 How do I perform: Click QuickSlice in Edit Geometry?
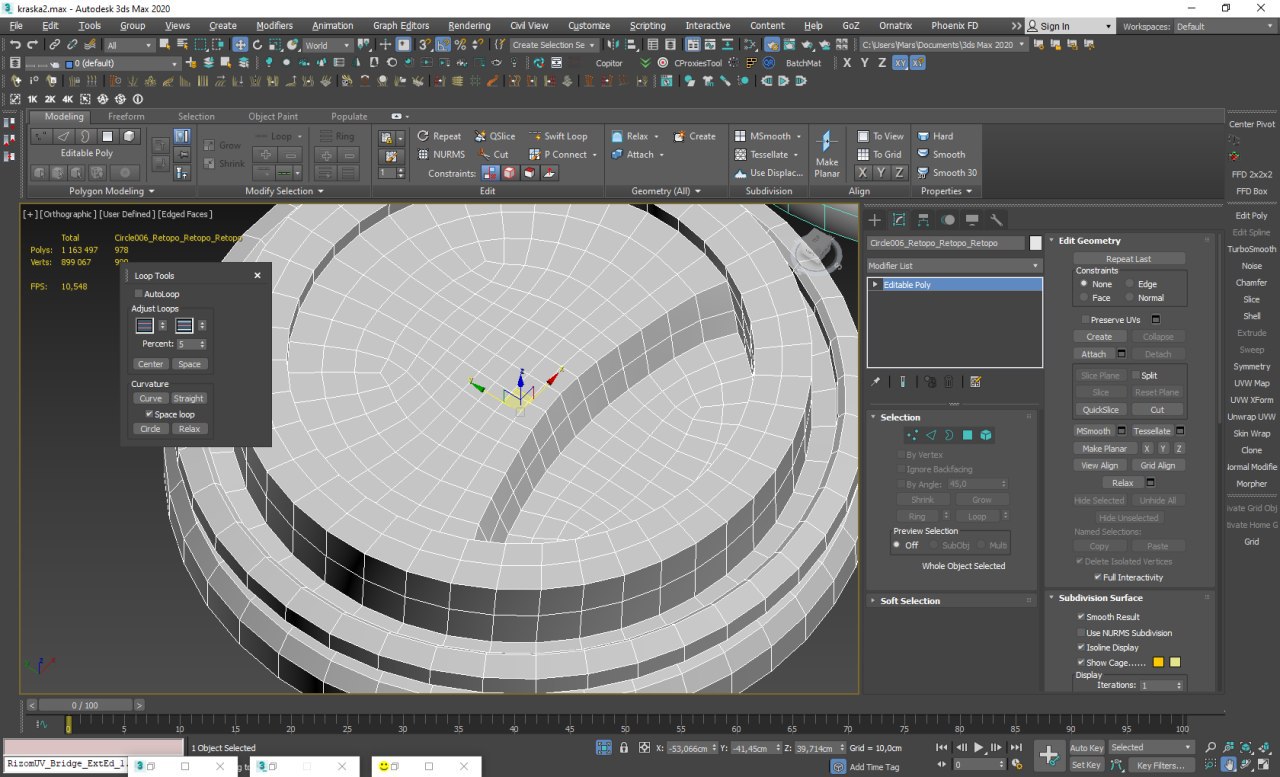pyautogui.click(x=1100, y=410)
